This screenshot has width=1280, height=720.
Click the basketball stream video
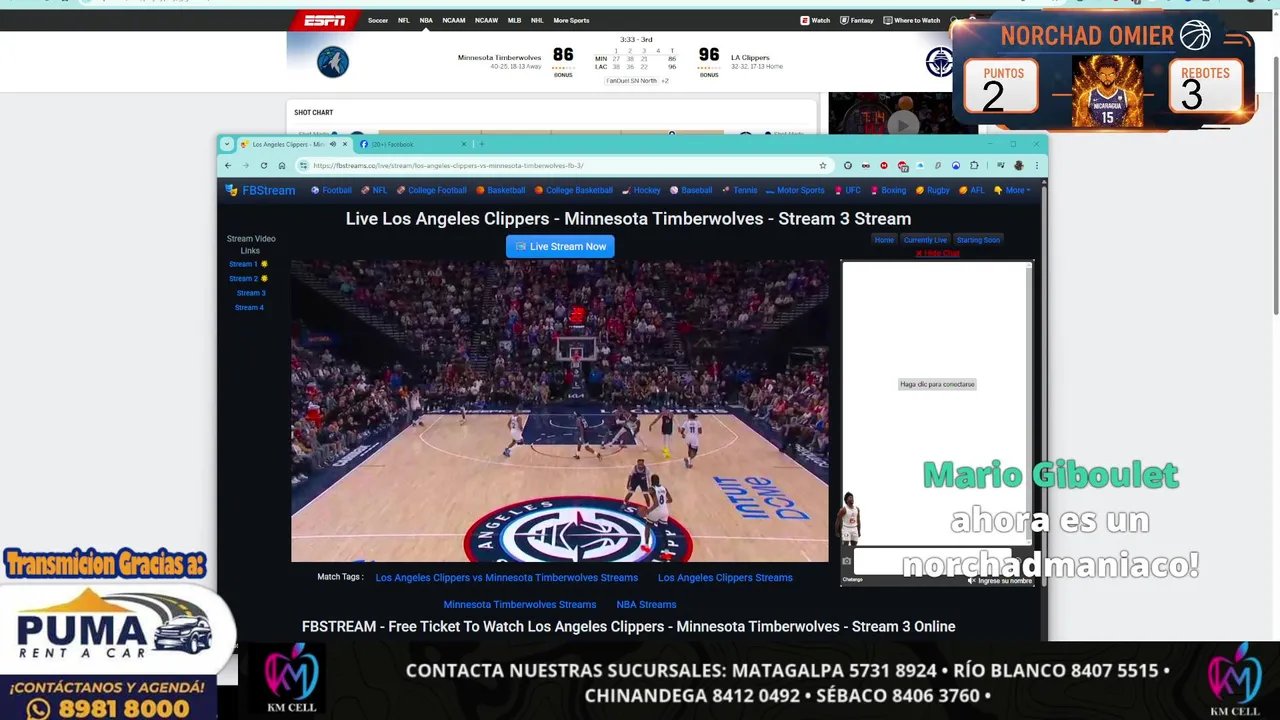point(560,411)
